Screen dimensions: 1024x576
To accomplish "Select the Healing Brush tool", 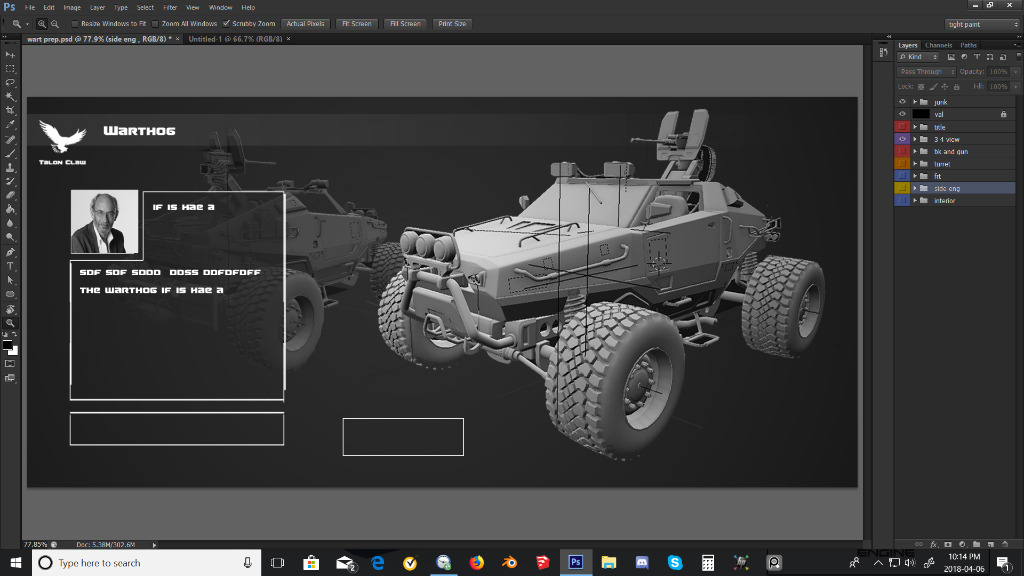I will point(10,139).
